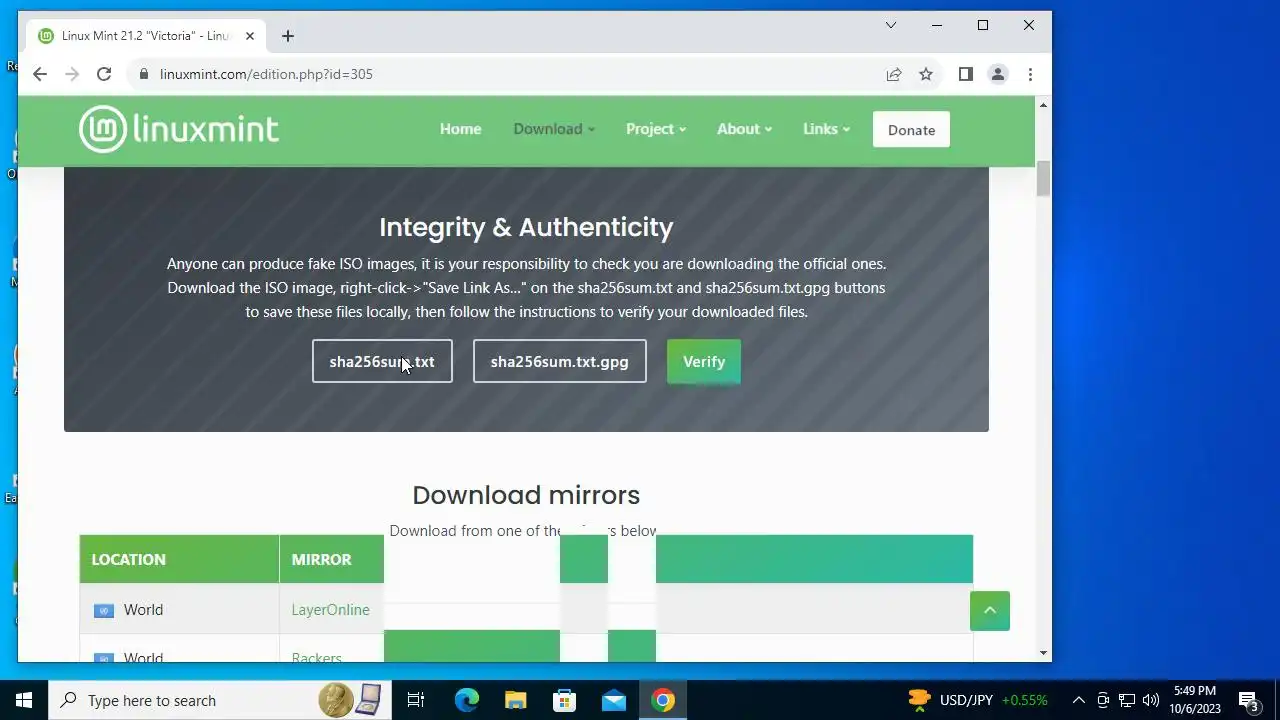Open a new tab with plus
This screenshot has height=720, width=1280.
288,36
